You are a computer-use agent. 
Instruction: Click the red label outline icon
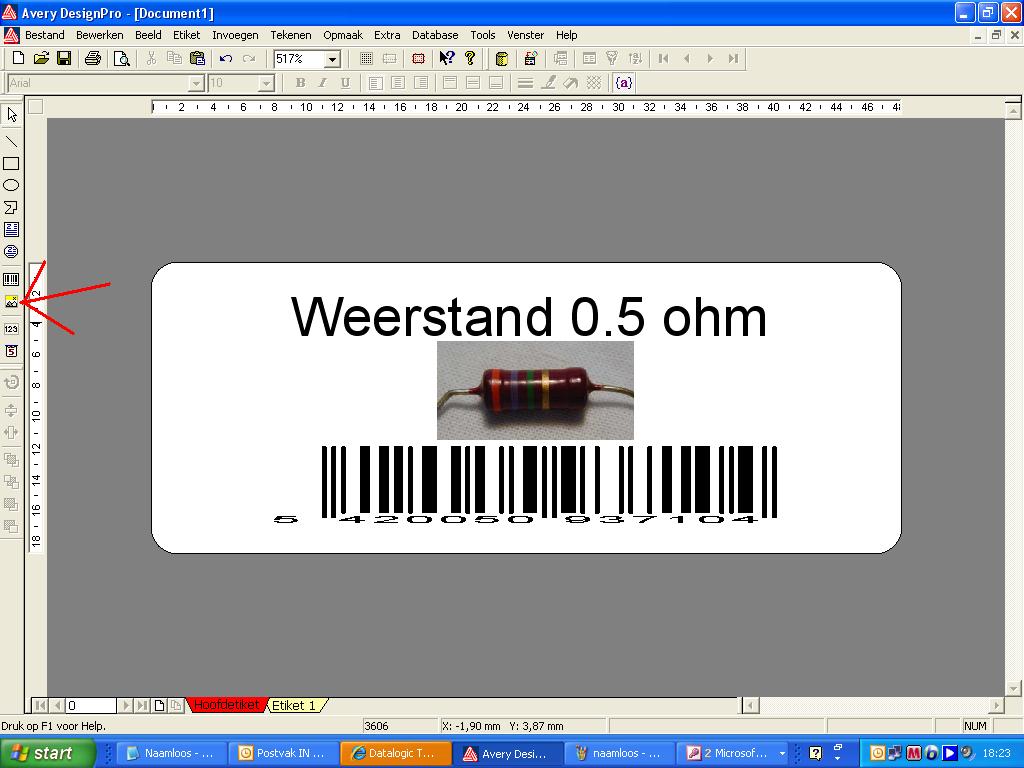[419, 59]
